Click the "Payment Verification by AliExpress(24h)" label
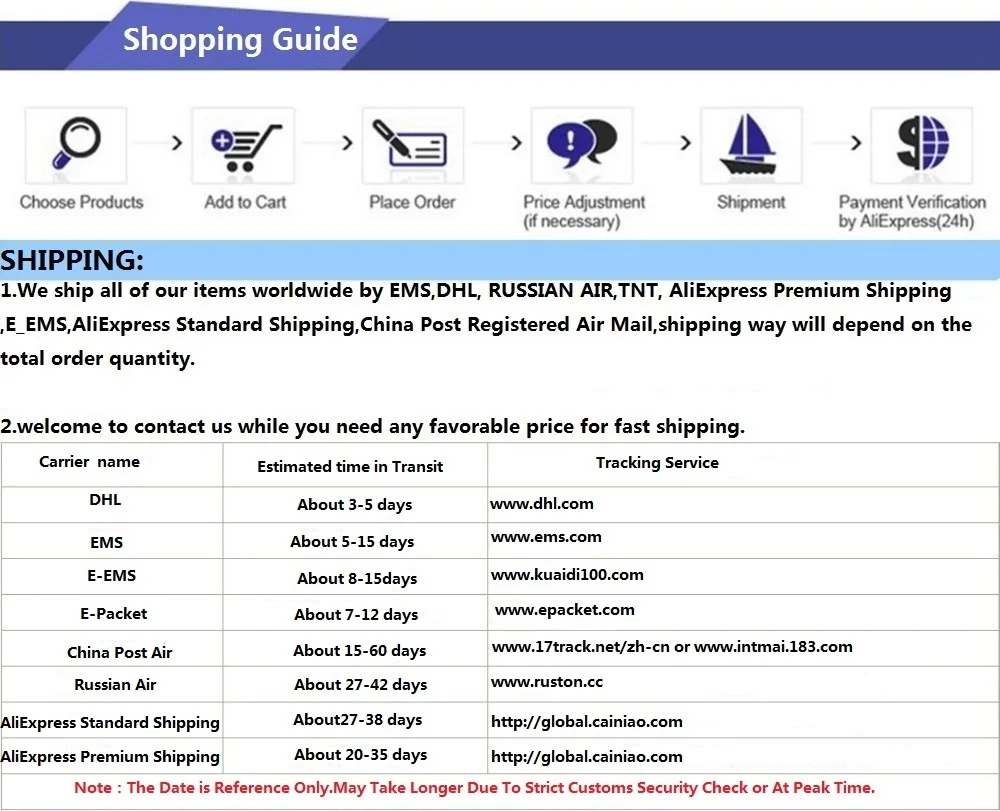This screenshot has height=811, width=1000. tap(912, 212)
